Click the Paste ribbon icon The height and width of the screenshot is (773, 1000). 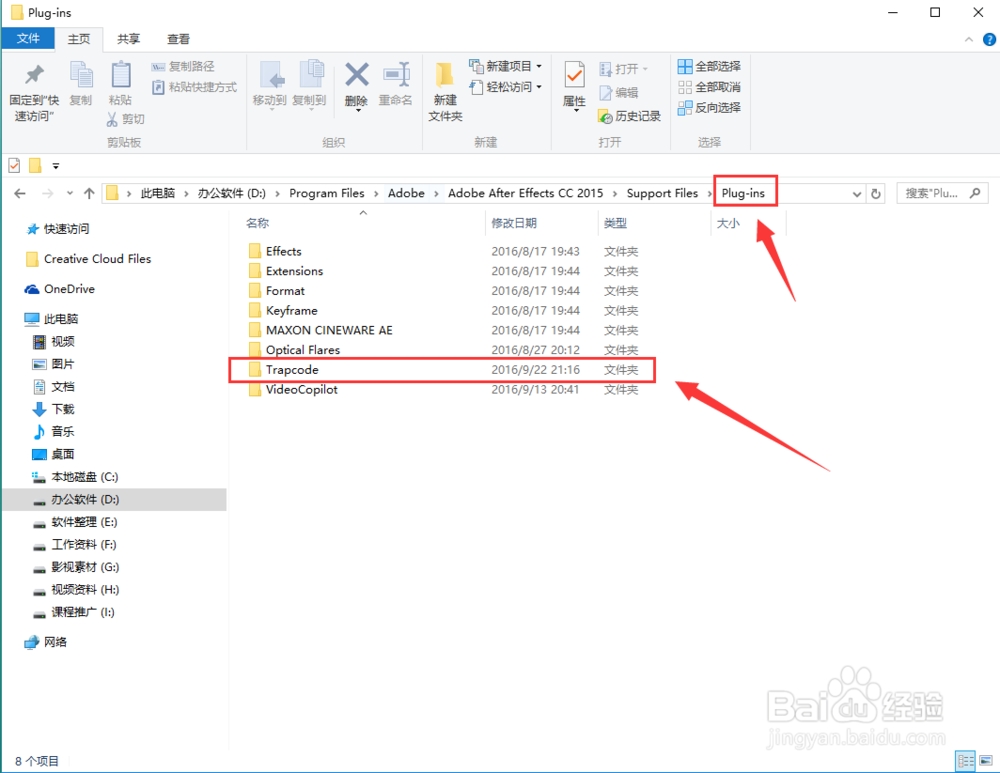[121, 75]
